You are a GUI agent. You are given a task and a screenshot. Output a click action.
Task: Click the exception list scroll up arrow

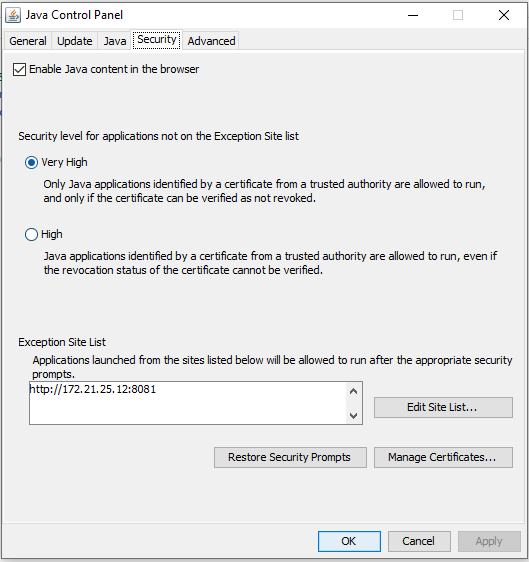(x=353, y=391)
